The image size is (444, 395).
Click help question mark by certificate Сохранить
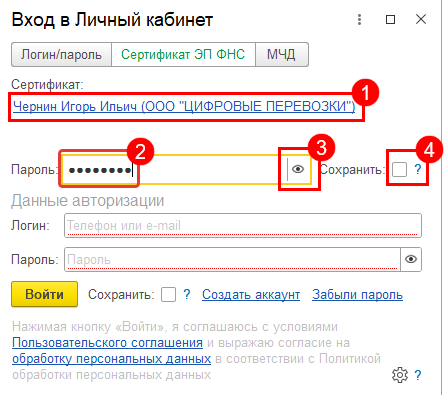418,169
